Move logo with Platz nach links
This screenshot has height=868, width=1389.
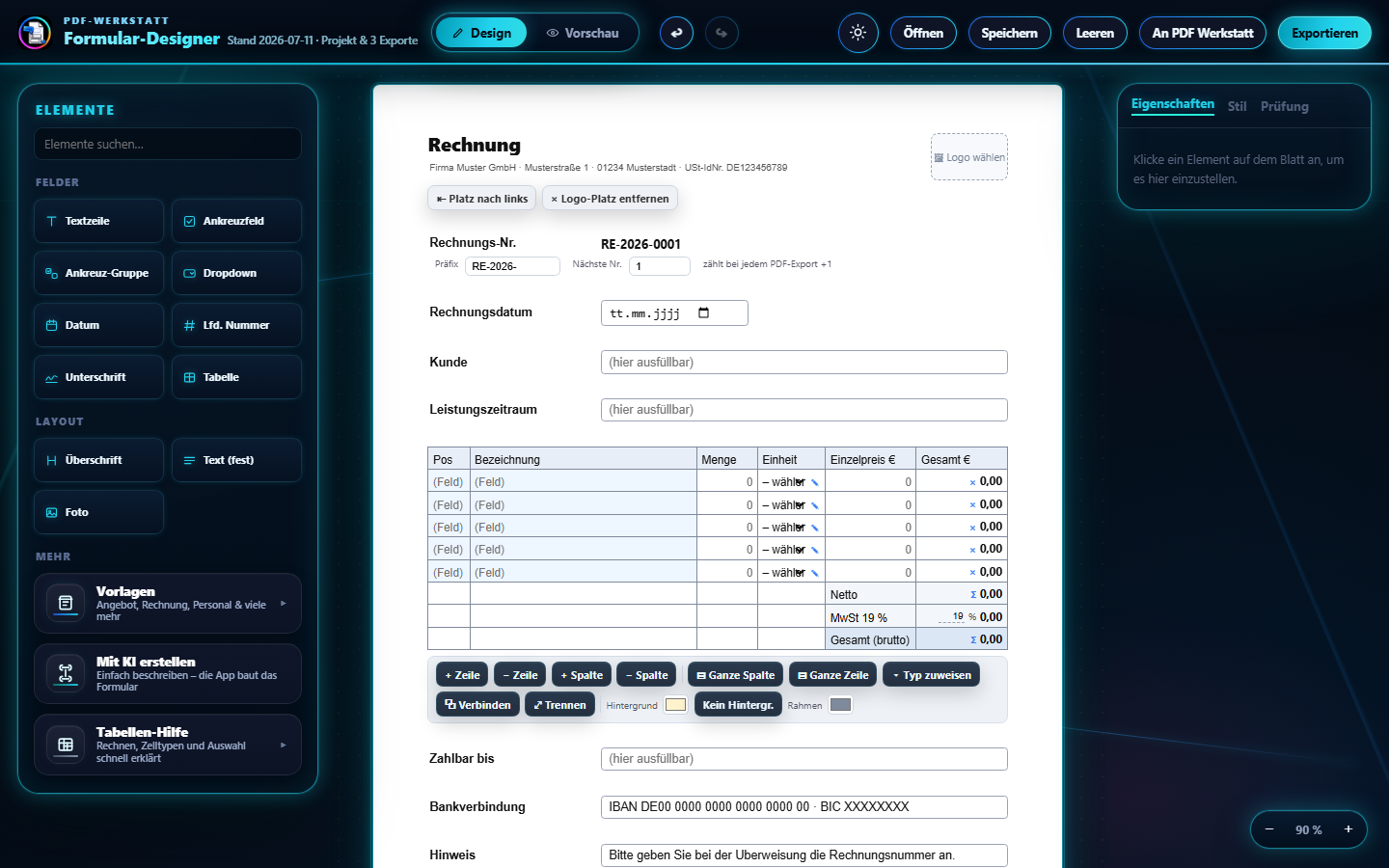[481, 199]
